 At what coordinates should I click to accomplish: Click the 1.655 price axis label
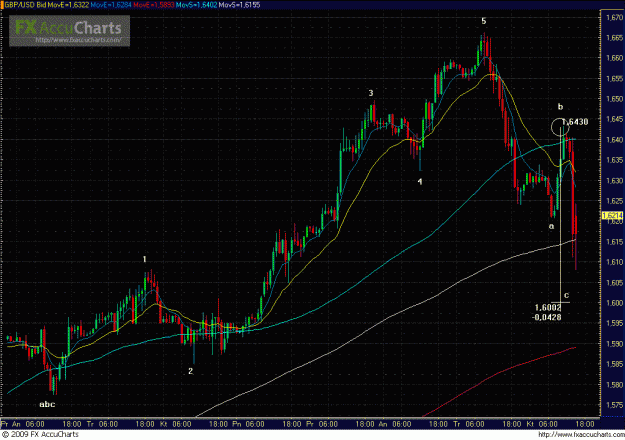point(614,78)
